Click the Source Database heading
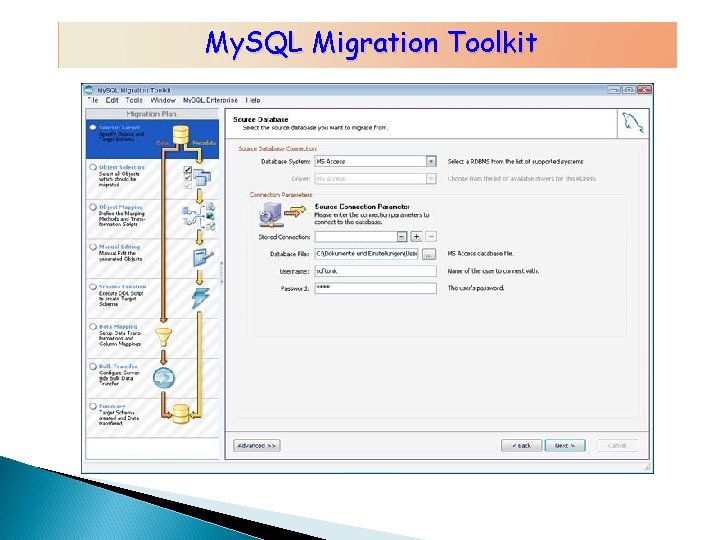Image resolution: width=720 pixels, height=540 pixels. pos(260,119)
